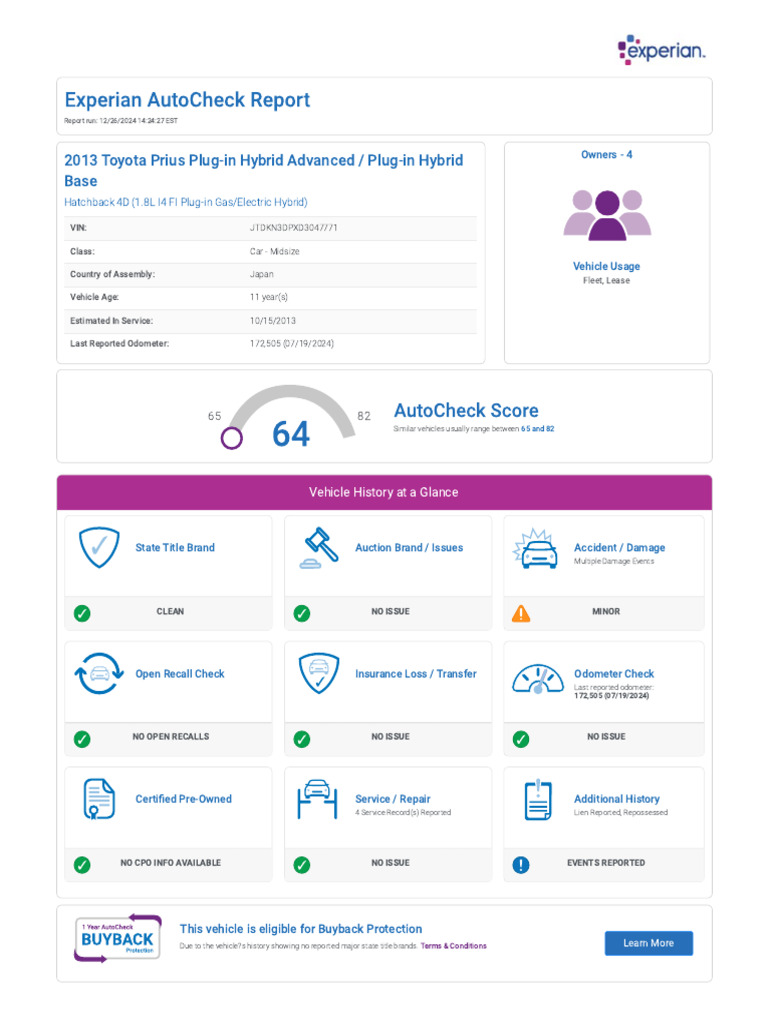Screen dimensions: 768x1024
Task: Click the Buyback Protection badge logo
Action: click(x=118, y=938)
